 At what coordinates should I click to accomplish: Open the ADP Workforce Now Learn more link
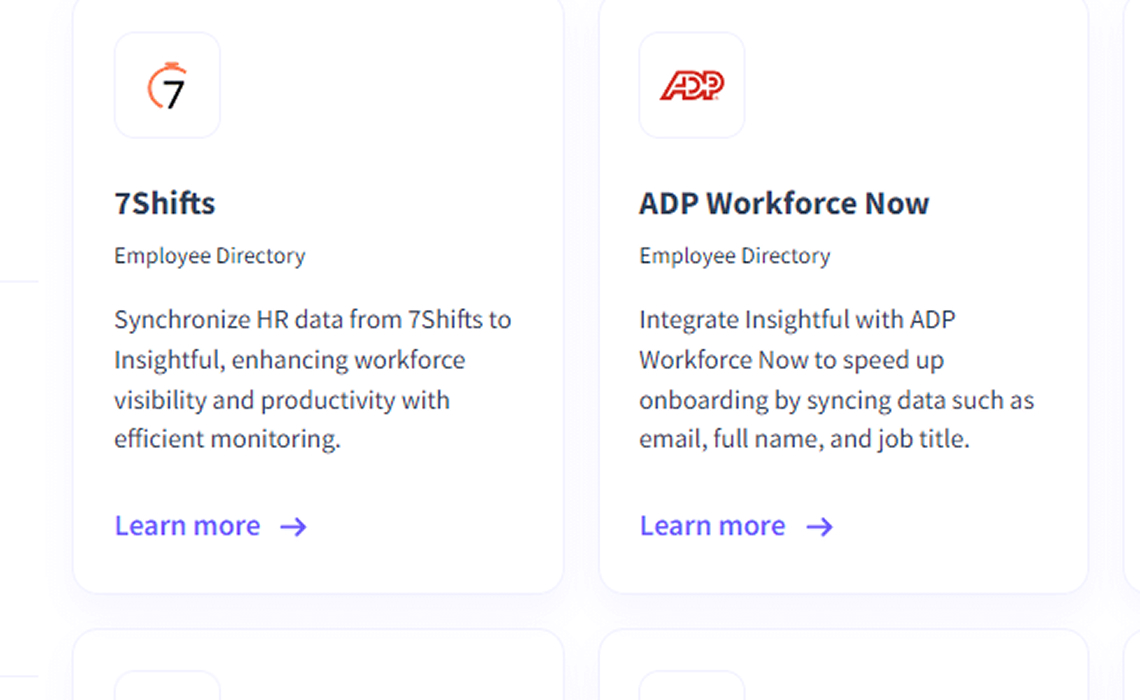pyautogui.click(x=712, y=526)
